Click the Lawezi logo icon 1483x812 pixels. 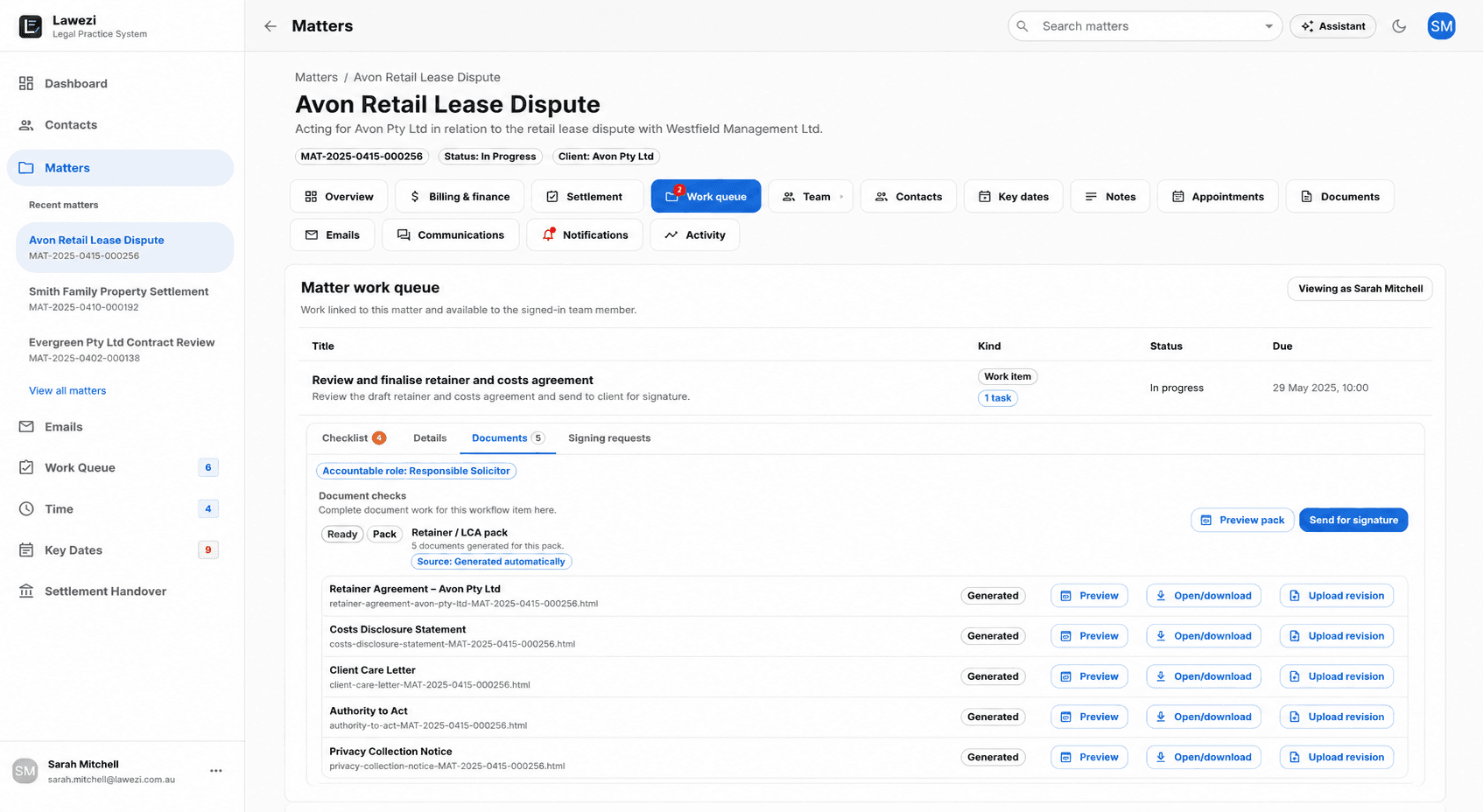tap(31, 26)
